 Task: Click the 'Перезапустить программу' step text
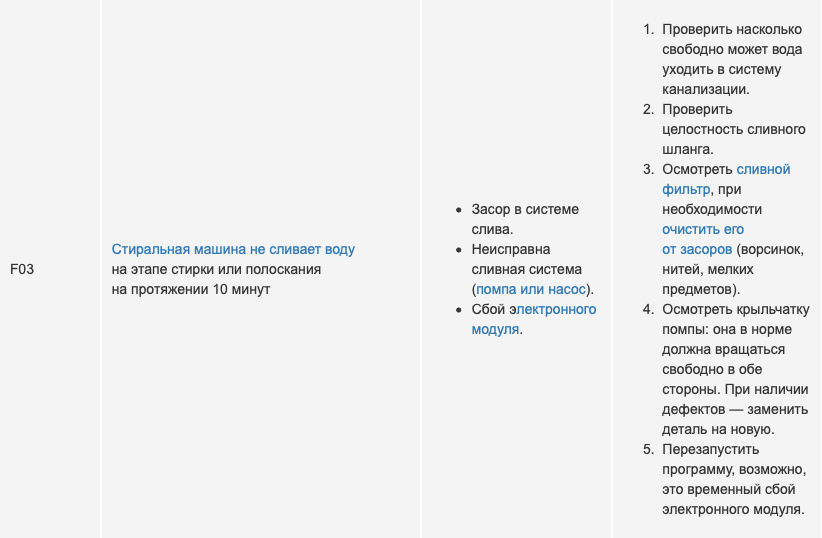tap(733, 459)
